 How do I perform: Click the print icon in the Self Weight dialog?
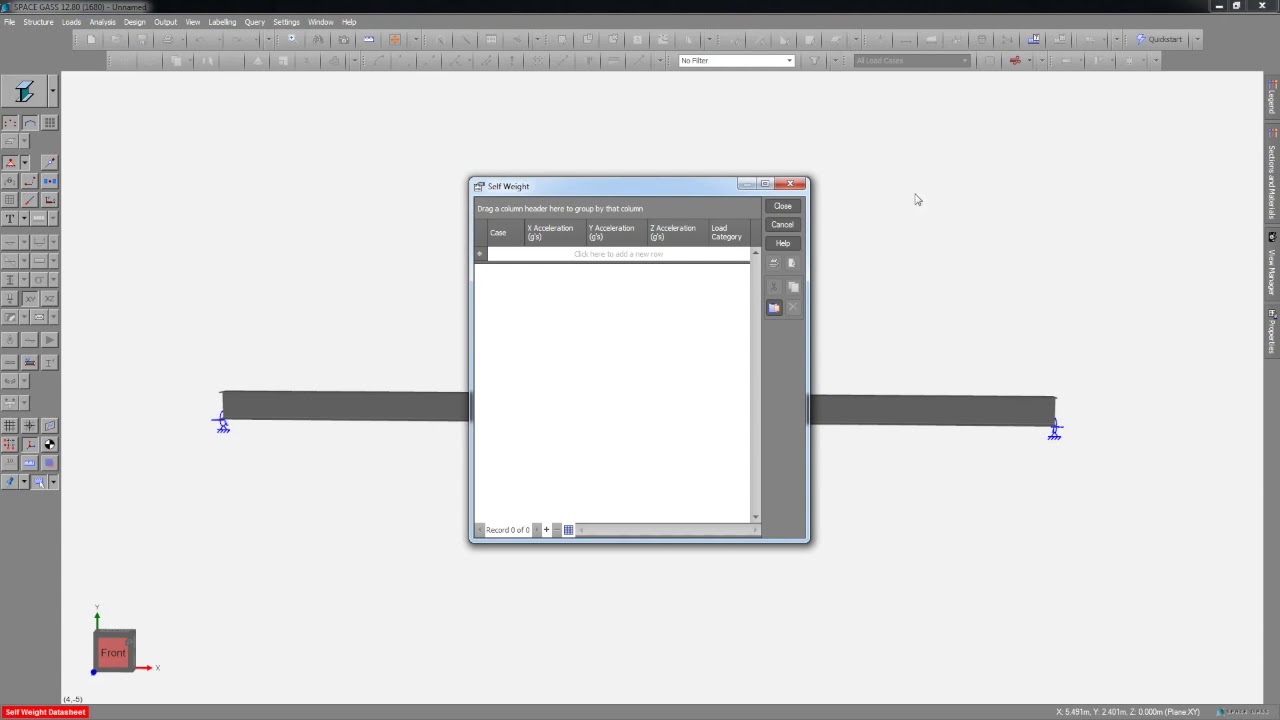tap(773, 264)
